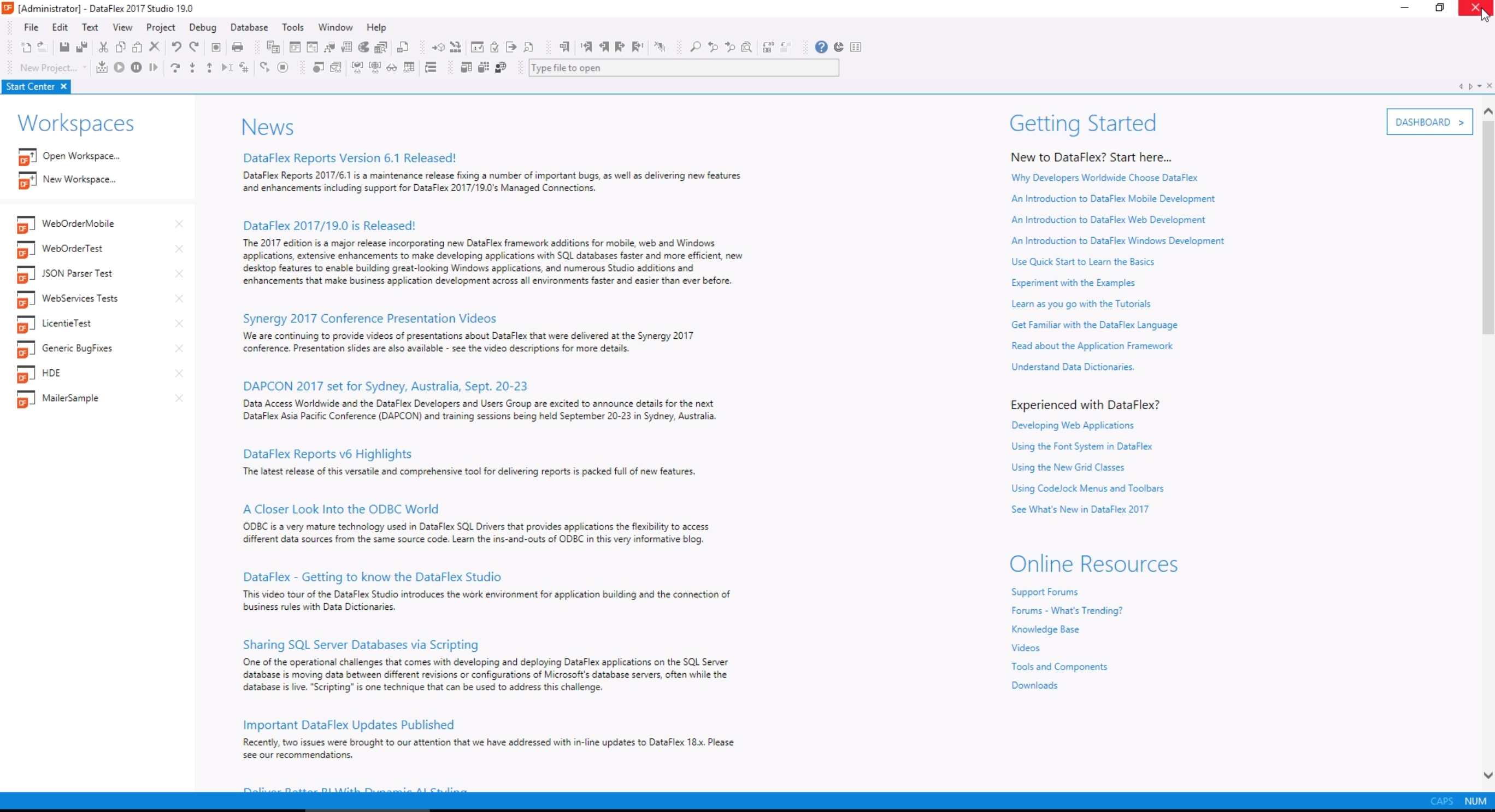Click the Cut scissors icon
Image resolution: width=1495 pixels, height=812 pixels.
point(103,47)
